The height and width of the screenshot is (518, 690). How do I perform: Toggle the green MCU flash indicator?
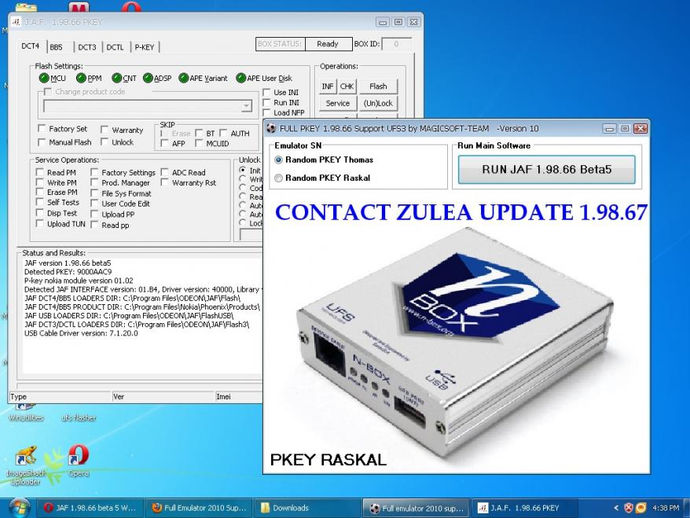[x=44, y=78]
